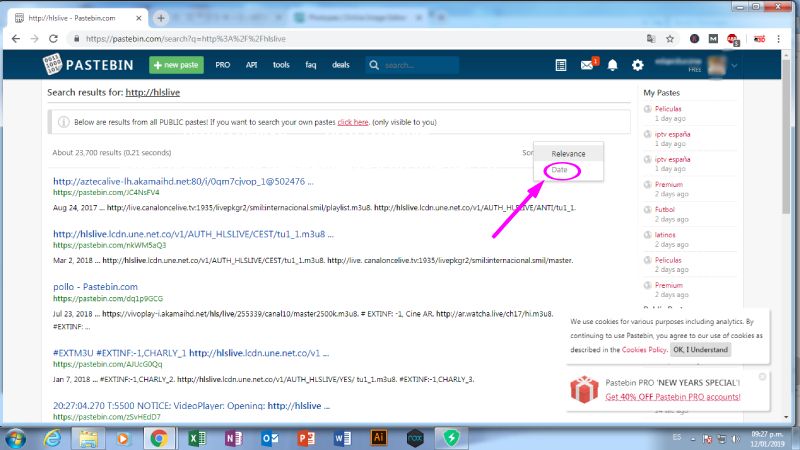Expand the user account dropdown arrow
The width and height of the screenshot is (800, 450).
point(734,65)
